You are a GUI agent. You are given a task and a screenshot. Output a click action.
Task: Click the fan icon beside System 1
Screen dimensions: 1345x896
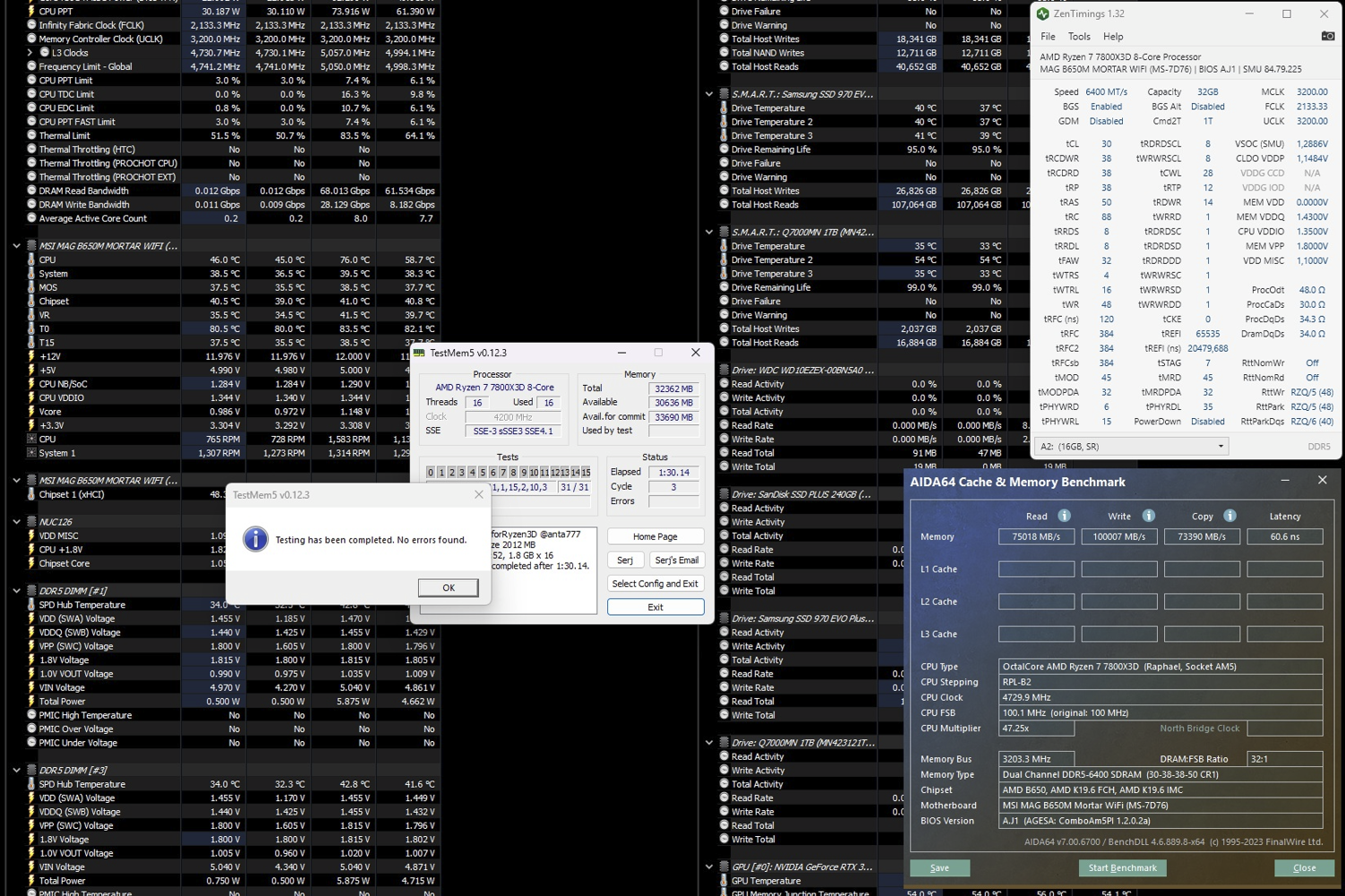(x=31, y=453)
